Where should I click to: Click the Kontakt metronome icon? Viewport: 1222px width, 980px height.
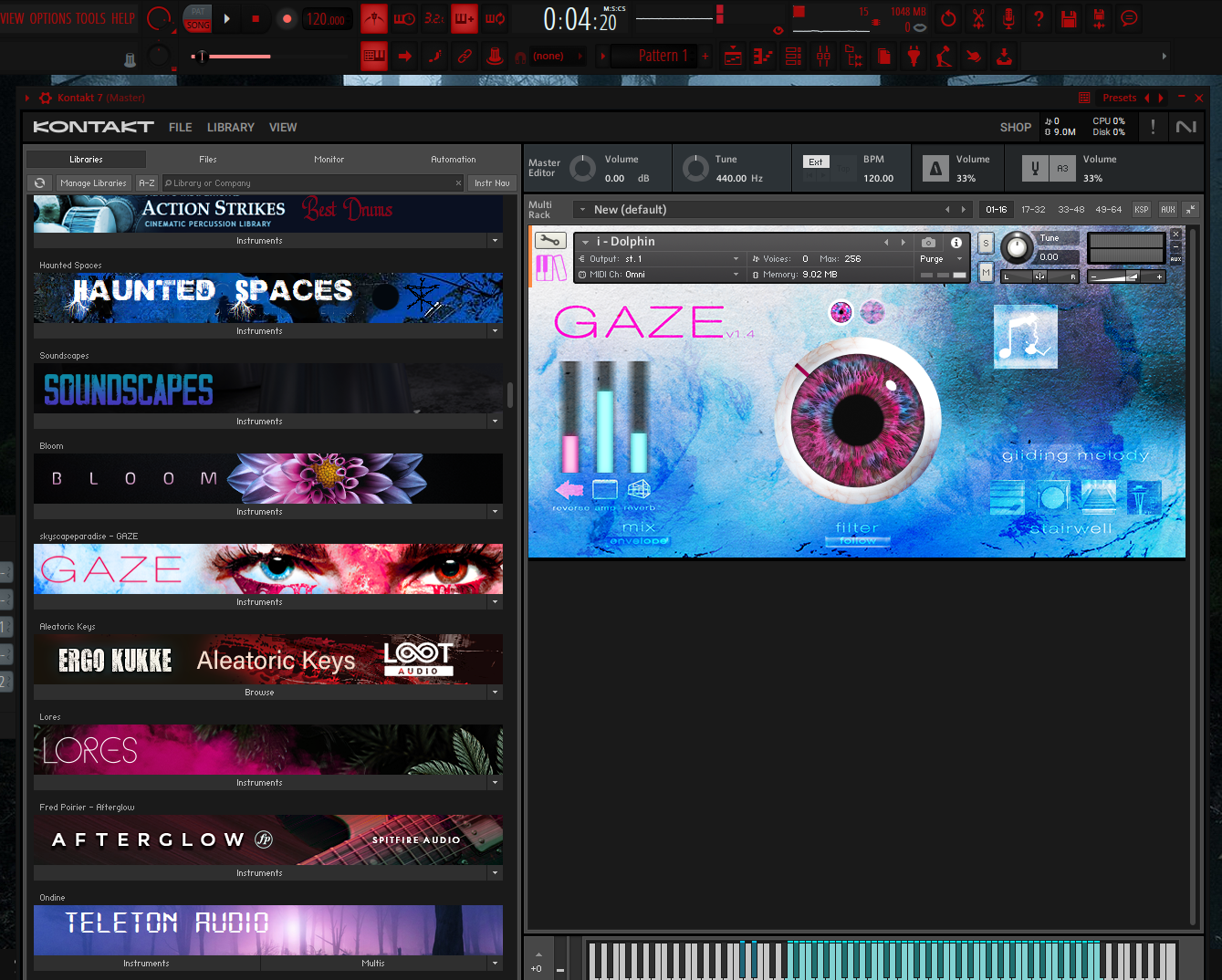(935, 168)
